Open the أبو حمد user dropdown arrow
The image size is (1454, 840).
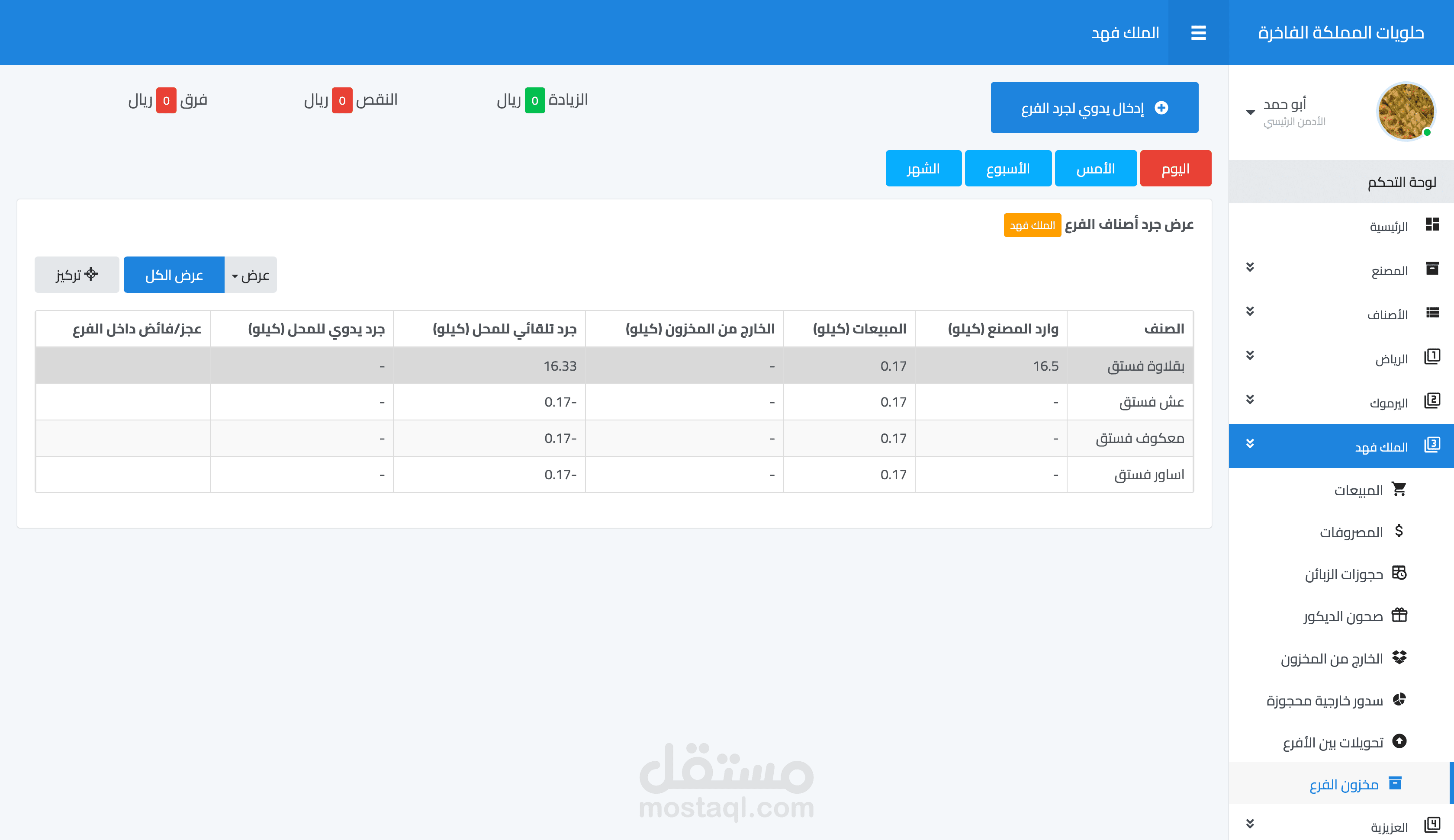click(1250, 112)
